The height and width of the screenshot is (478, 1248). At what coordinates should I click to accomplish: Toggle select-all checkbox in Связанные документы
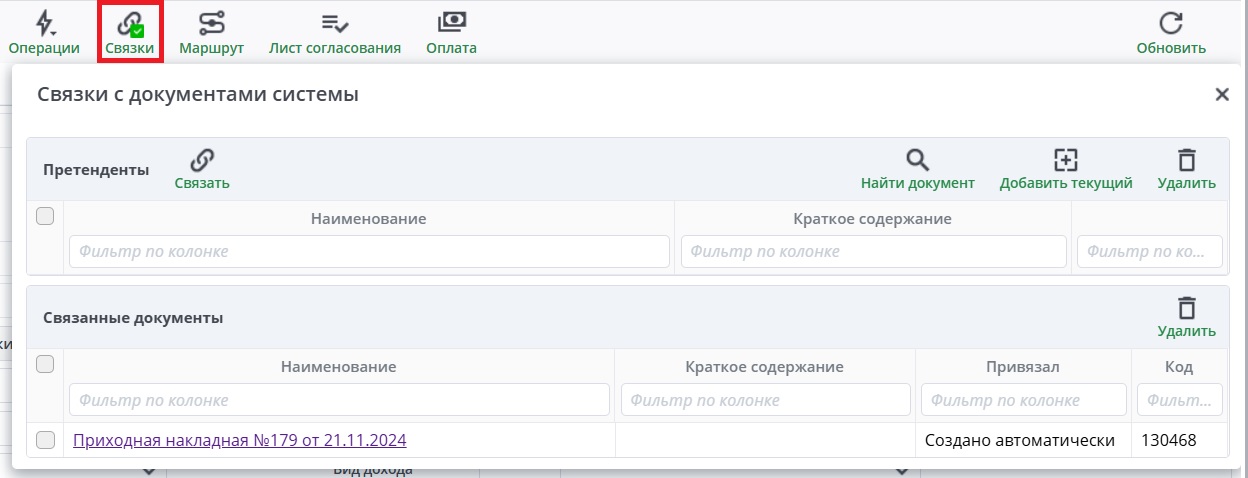[45, 365]
